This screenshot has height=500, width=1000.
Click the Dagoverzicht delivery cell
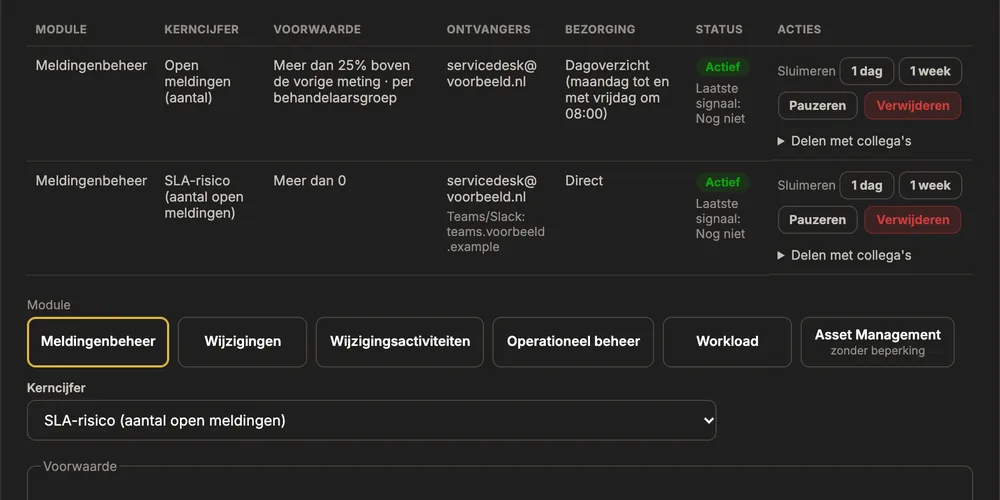(616, 90)
